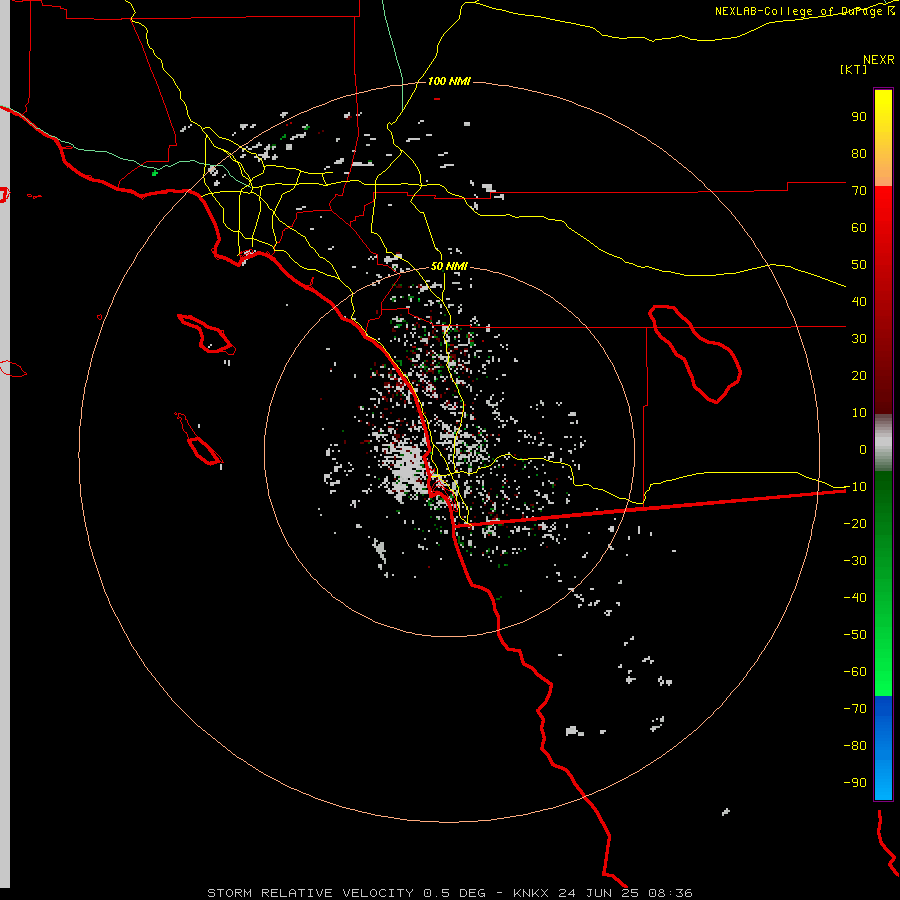Viewport: 900px width, 900px height.
Task: Click the STORM RELATIVE VELOCITY product title
Action: [311, 893]
